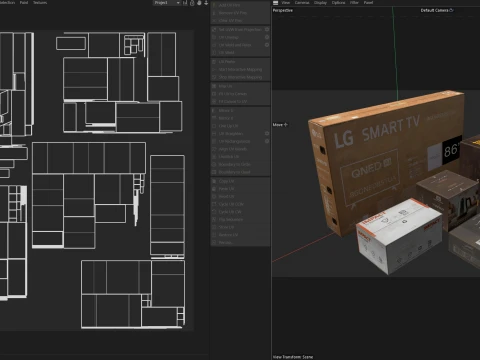Open the viewport Filter menu
480x360 pixels.
(354, 3)
